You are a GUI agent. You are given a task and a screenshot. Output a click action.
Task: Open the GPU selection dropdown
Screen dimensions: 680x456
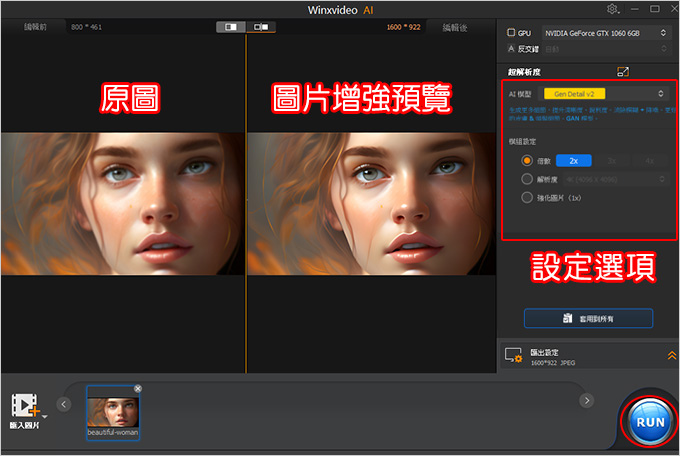coord(605,33)
